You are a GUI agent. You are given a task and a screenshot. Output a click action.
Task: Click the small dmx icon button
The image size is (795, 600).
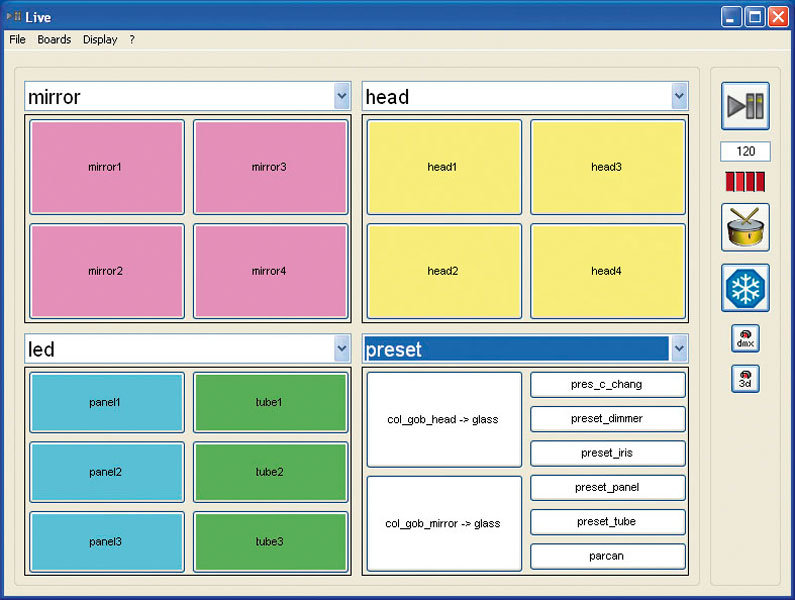pyautogui.click(x=745, y=339)
